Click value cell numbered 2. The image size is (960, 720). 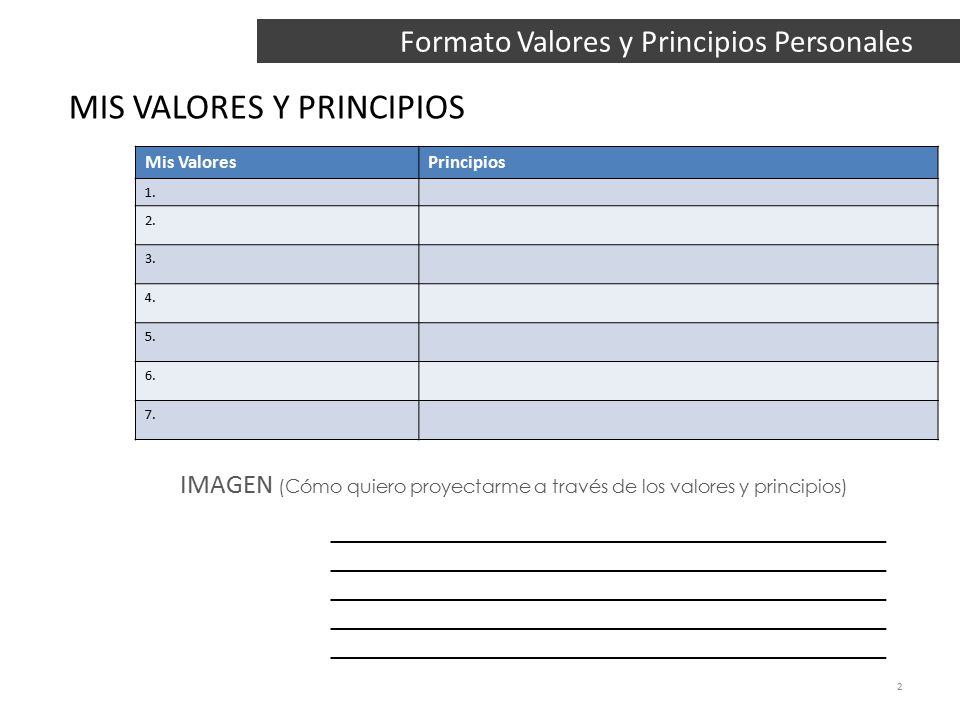click(x=277, y=225)
